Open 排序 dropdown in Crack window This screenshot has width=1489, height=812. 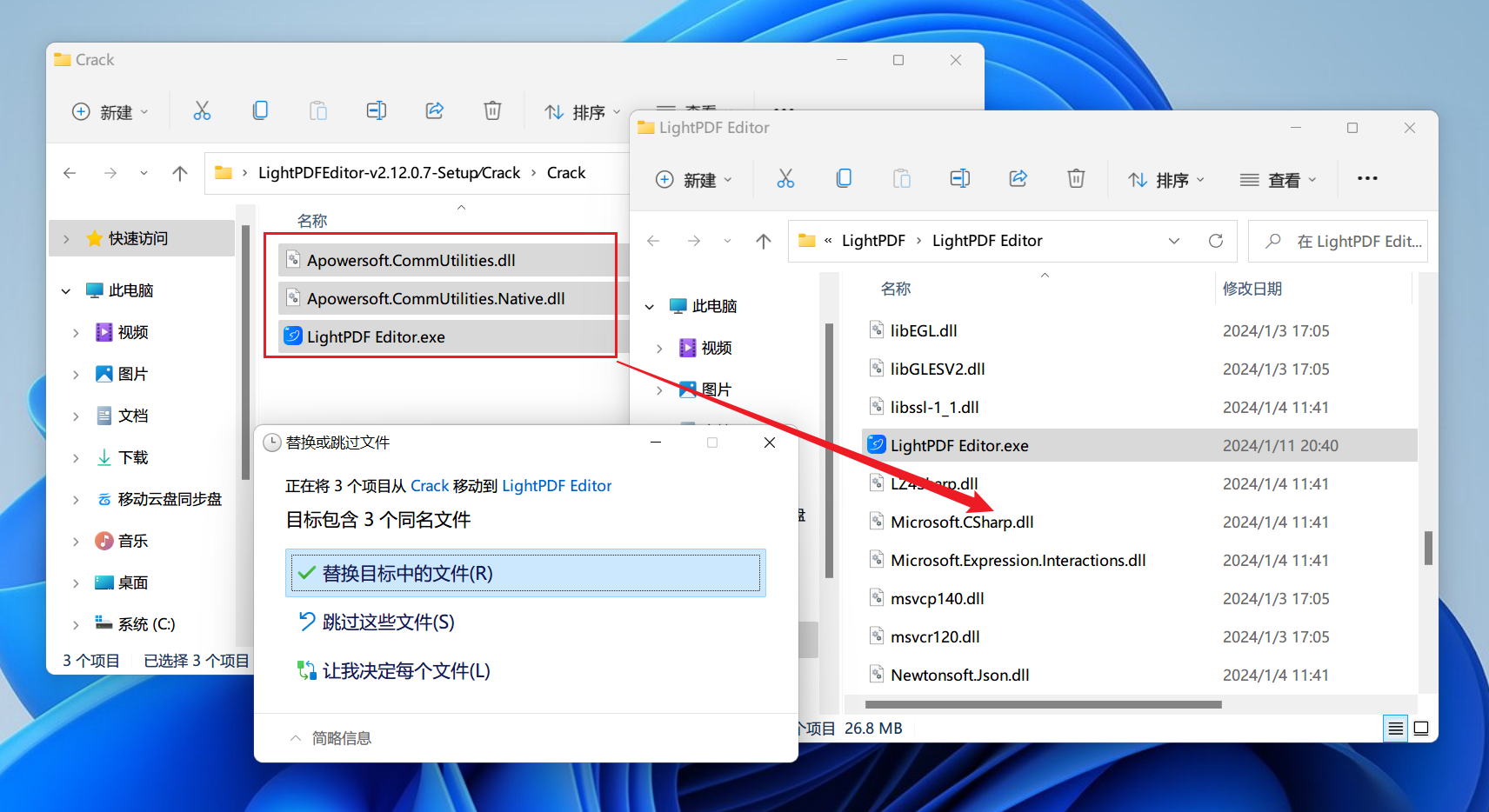coord(583,111)
